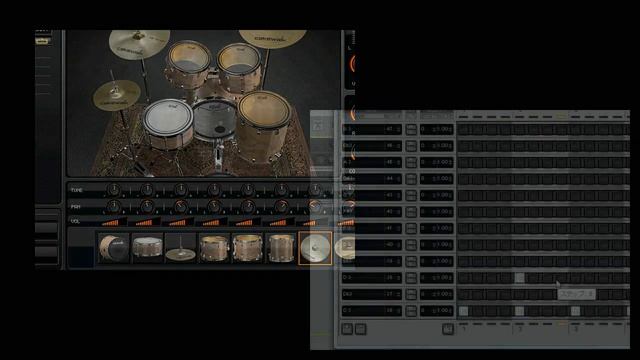
Task: Select the C 2 note name field
Action: (x=371, y=311)
